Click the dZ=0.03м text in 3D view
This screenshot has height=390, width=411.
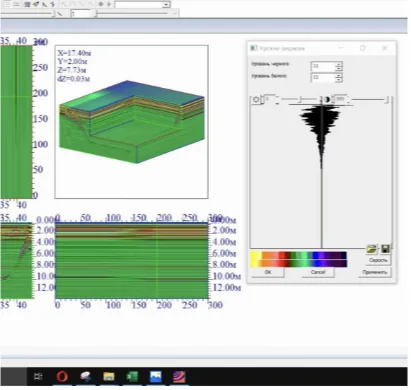[x=73, y=79]
